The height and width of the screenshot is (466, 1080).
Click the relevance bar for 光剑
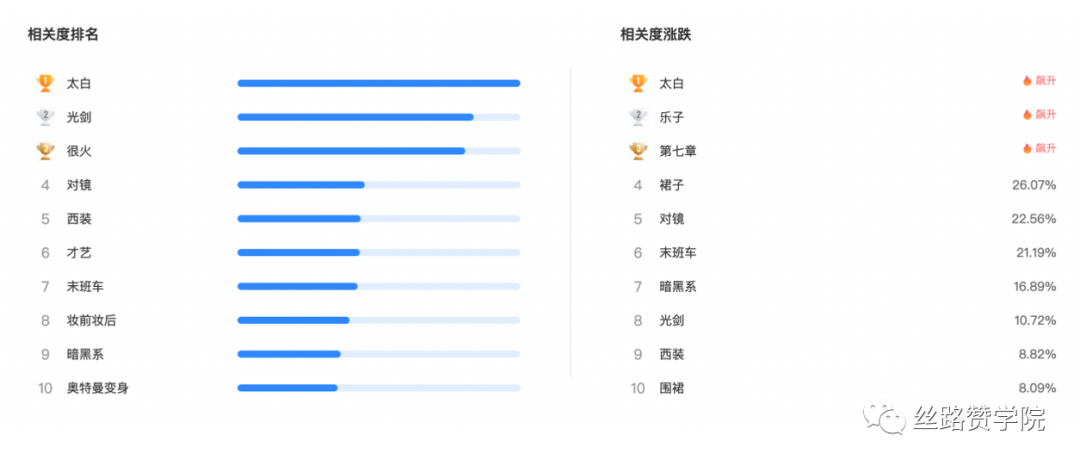click(379, 117)
